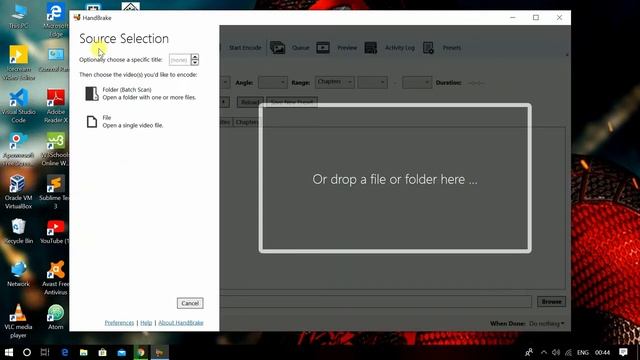The image size is (640, 360).
Task: Click HandBrake taskbar button
Action: click(160, 352)
